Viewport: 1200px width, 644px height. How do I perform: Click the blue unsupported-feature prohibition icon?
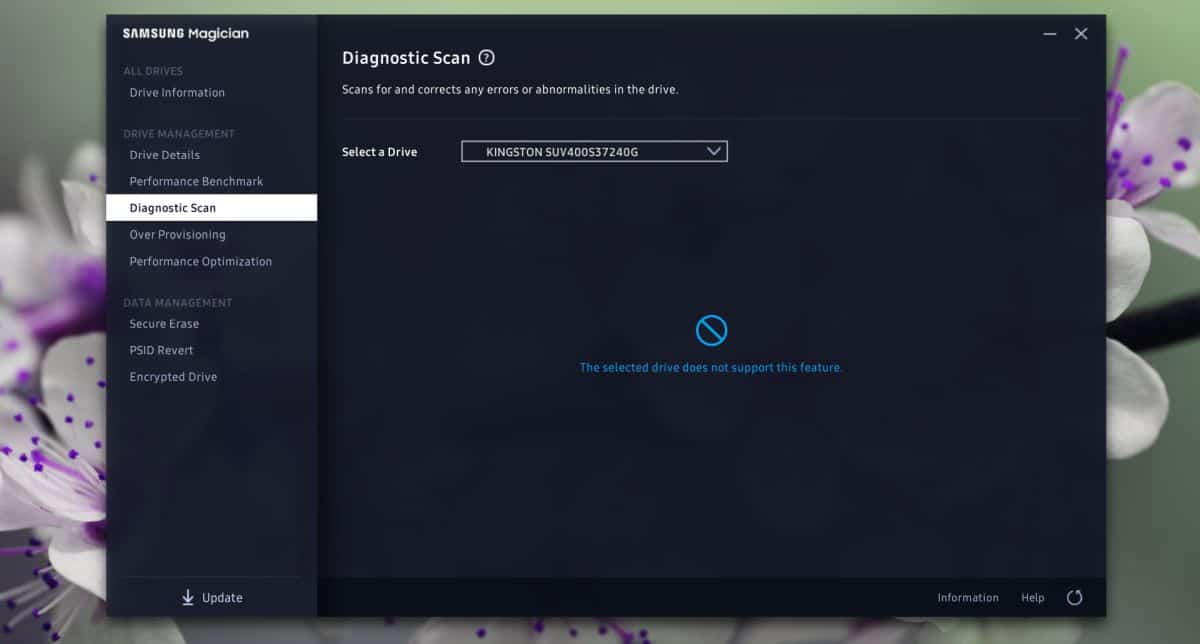711,330
